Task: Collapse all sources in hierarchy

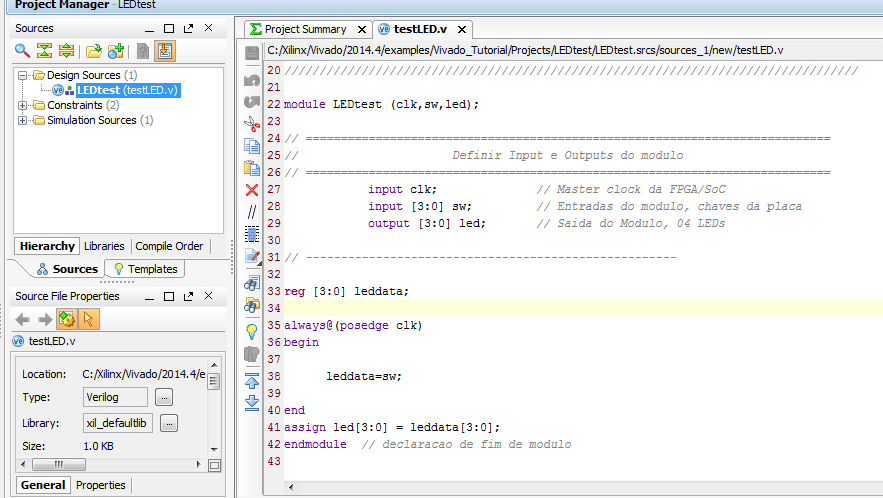Action: (44, 51)
